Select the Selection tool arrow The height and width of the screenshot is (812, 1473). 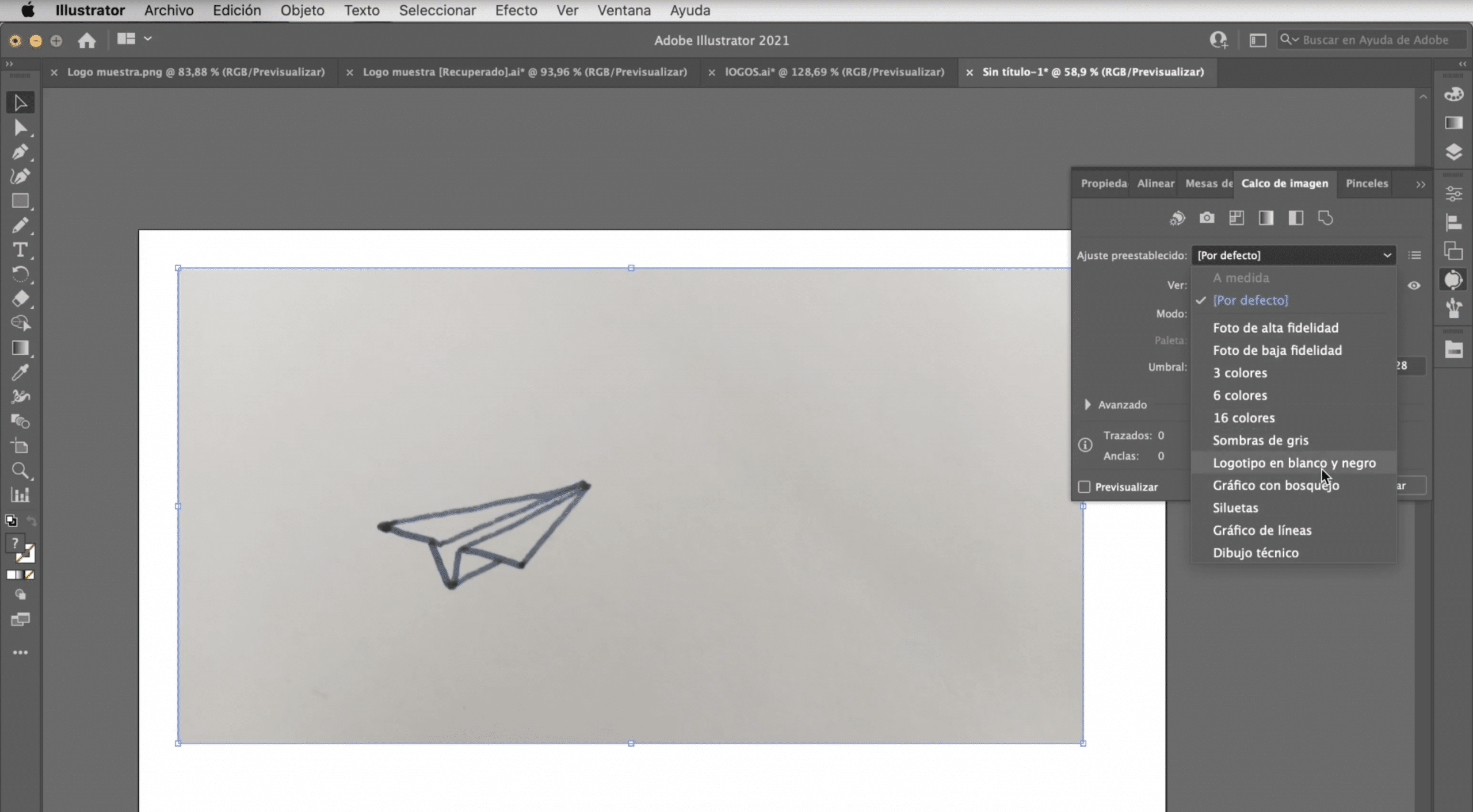pyautogui.click(x=20, y=103)
